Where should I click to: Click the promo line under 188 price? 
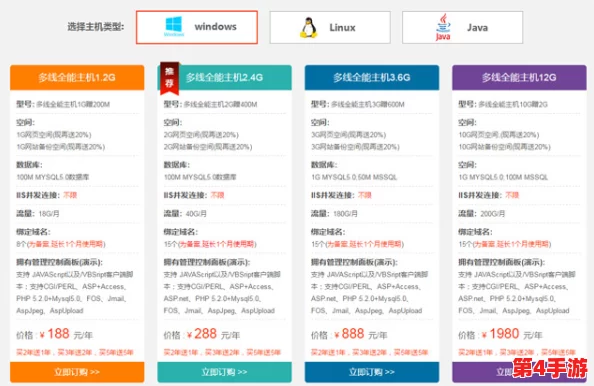click(x=75, y=352)
